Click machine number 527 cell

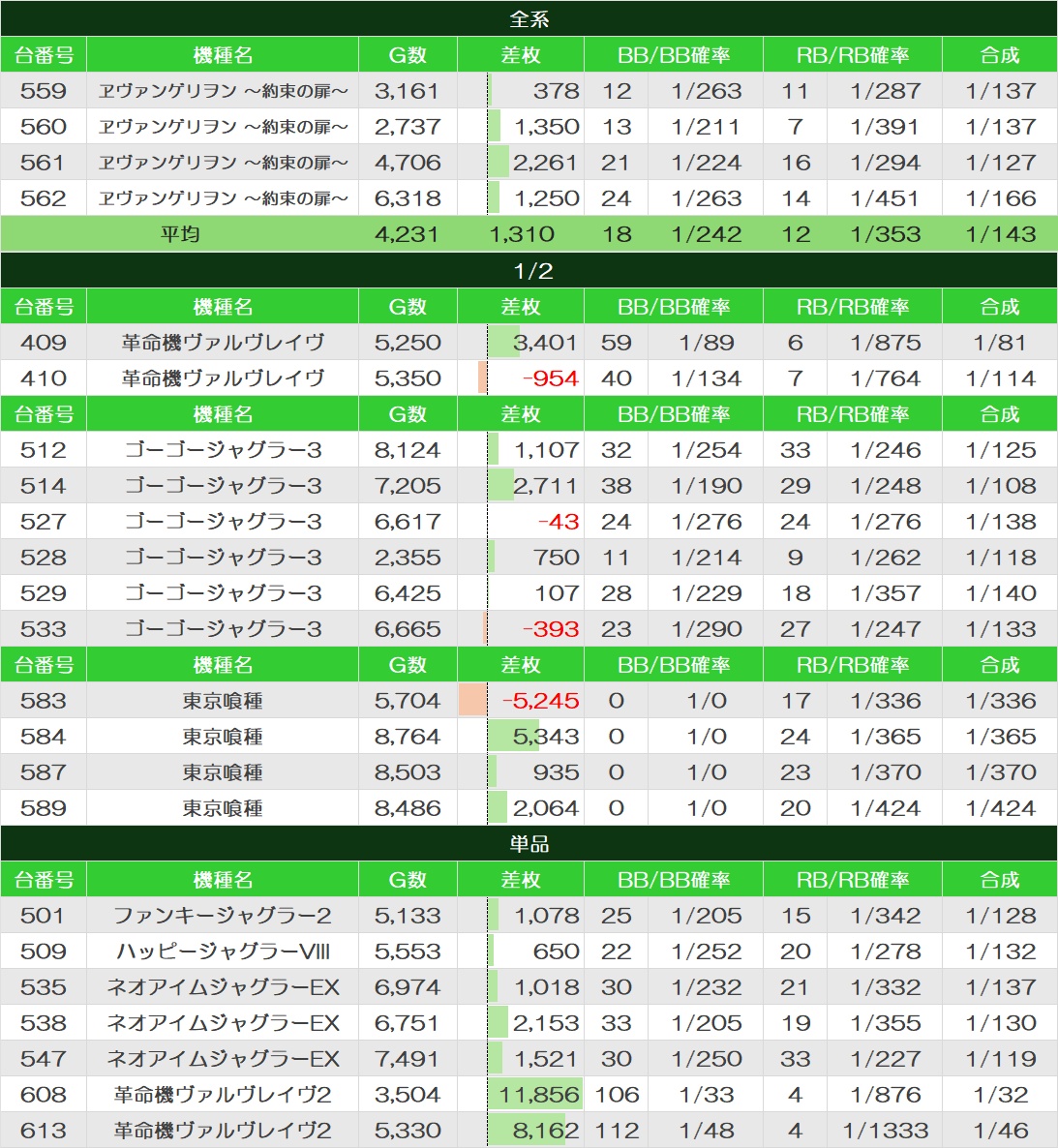point(44,522)
